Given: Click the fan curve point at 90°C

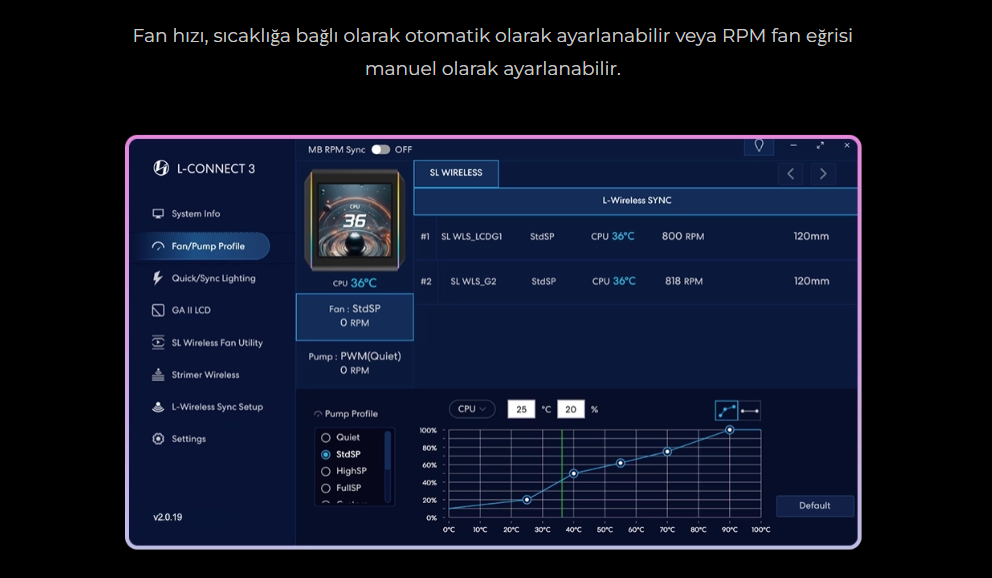Looking at the screenshot, I should [x=729, y=430].
